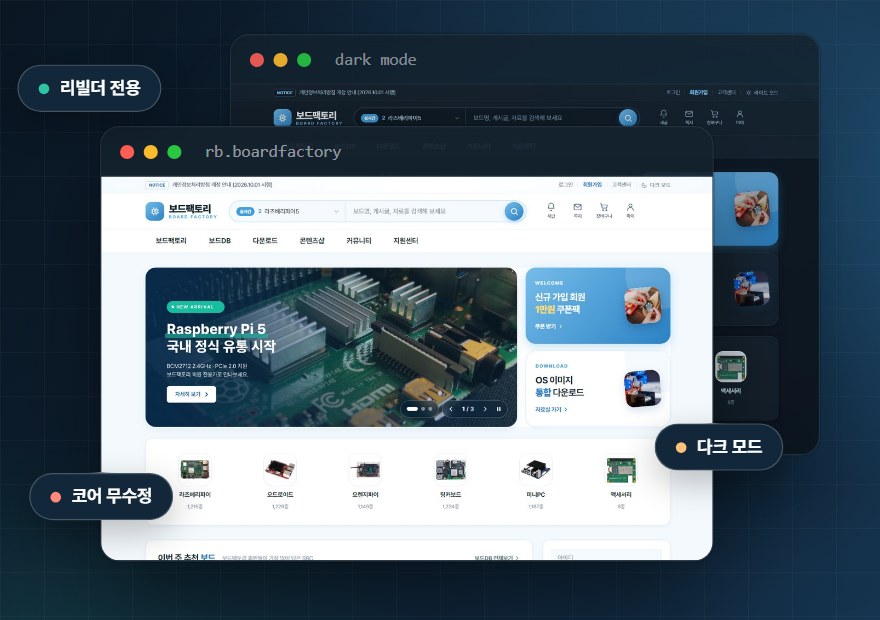Click the search text input field

[425, 212]
